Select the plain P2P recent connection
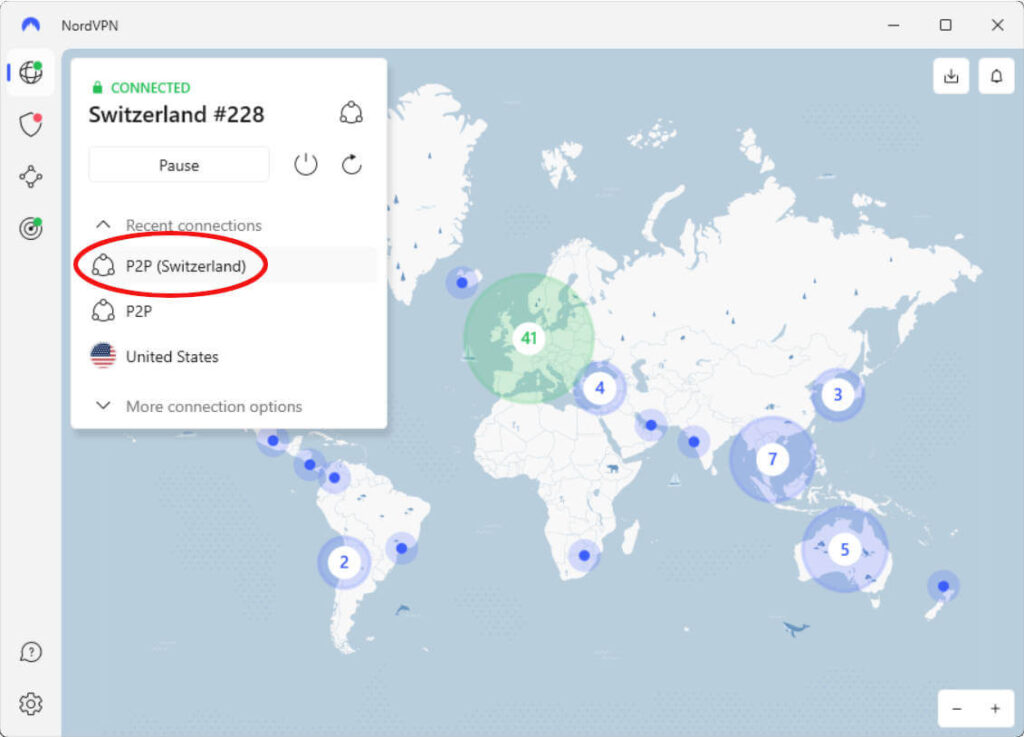Viewport: 1024px width, 737px height. pyautogui.click(x=232, y=311)
